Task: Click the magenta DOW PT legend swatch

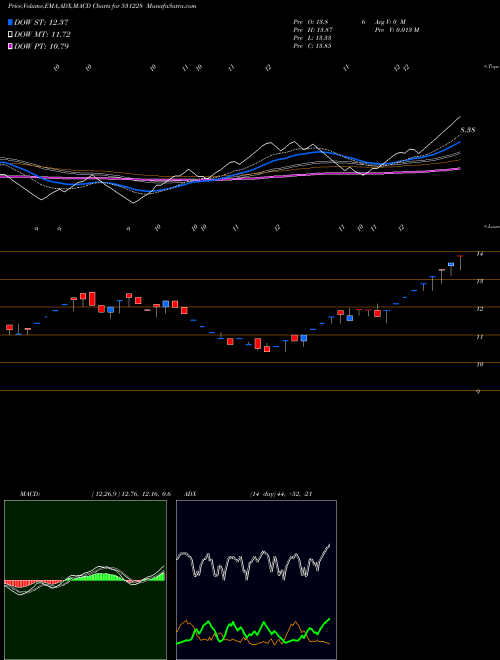Action: pyautogui.click(x=10, y=46)
